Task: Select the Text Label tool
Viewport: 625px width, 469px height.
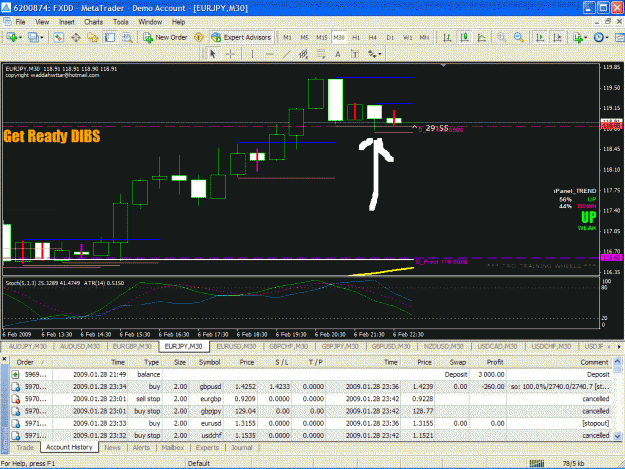Action: click(355, 54)
